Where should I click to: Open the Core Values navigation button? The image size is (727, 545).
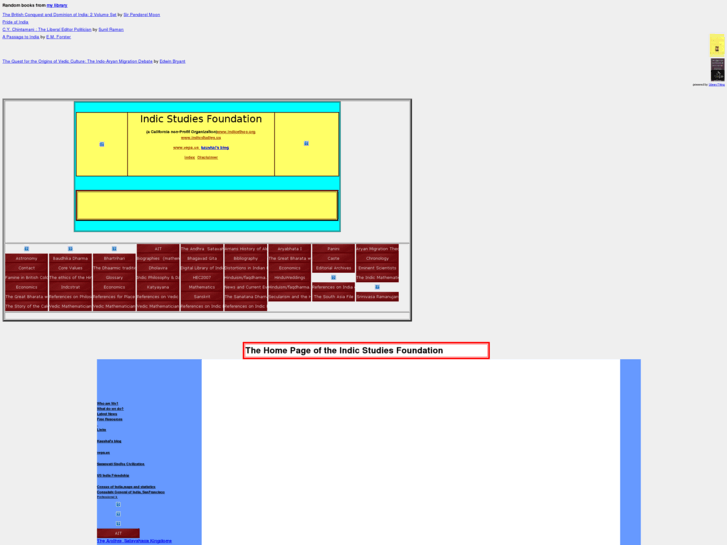70,268
